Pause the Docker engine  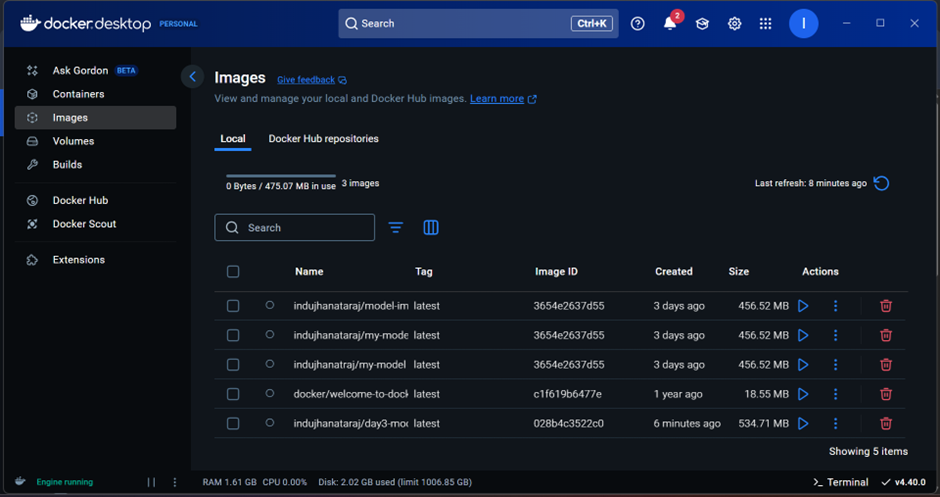click(x=151, y=482)
